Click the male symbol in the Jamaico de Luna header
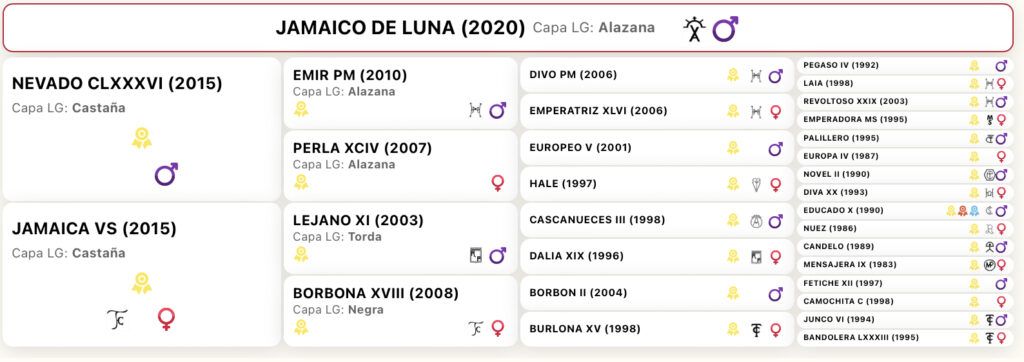This screenshot has width=1024, height=362. tap(725, 29)
